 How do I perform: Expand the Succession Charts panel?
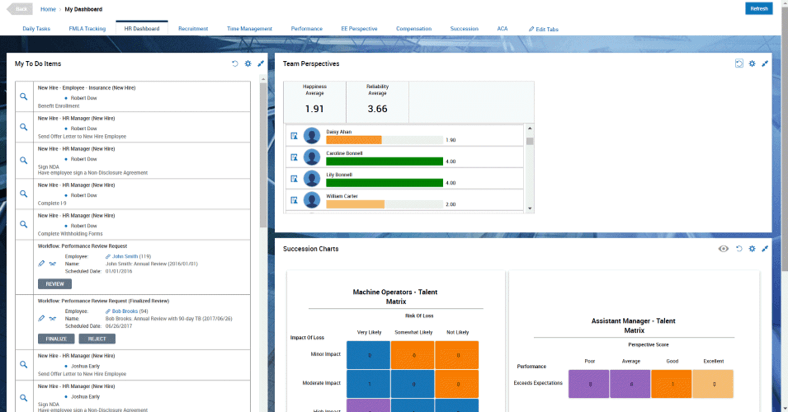[x=765, y=249]
